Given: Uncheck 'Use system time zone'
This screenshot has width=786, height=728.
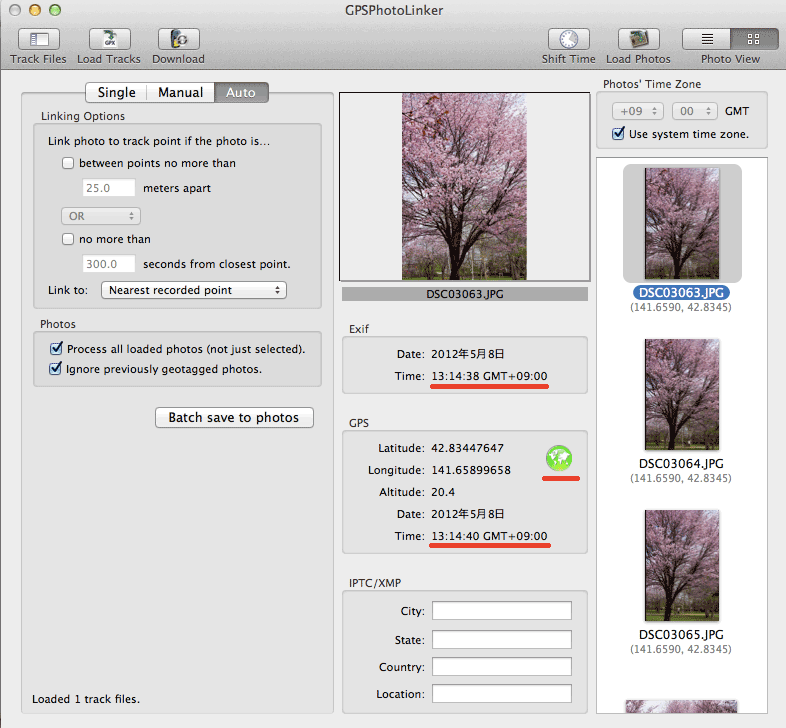Looking at the screenshot, I should click(x=619, y=134).
